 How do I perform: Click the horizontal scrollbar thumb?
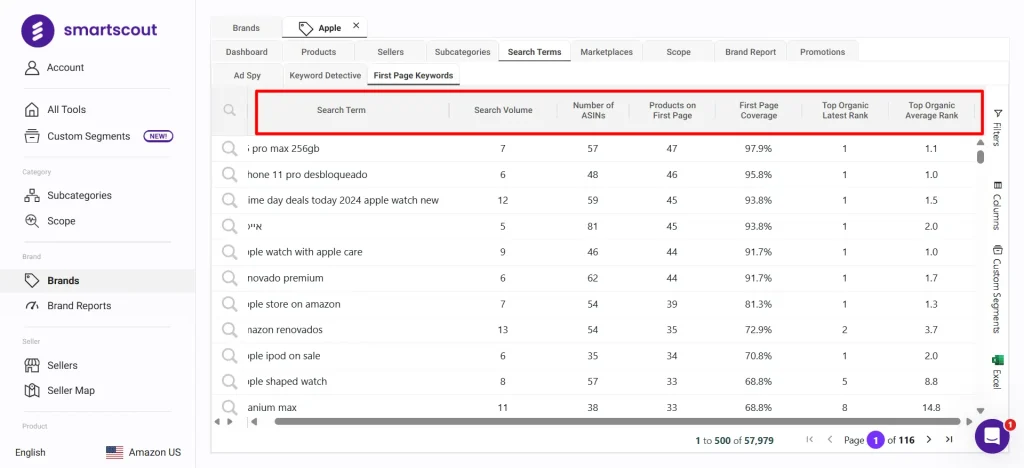coord(616,422)
